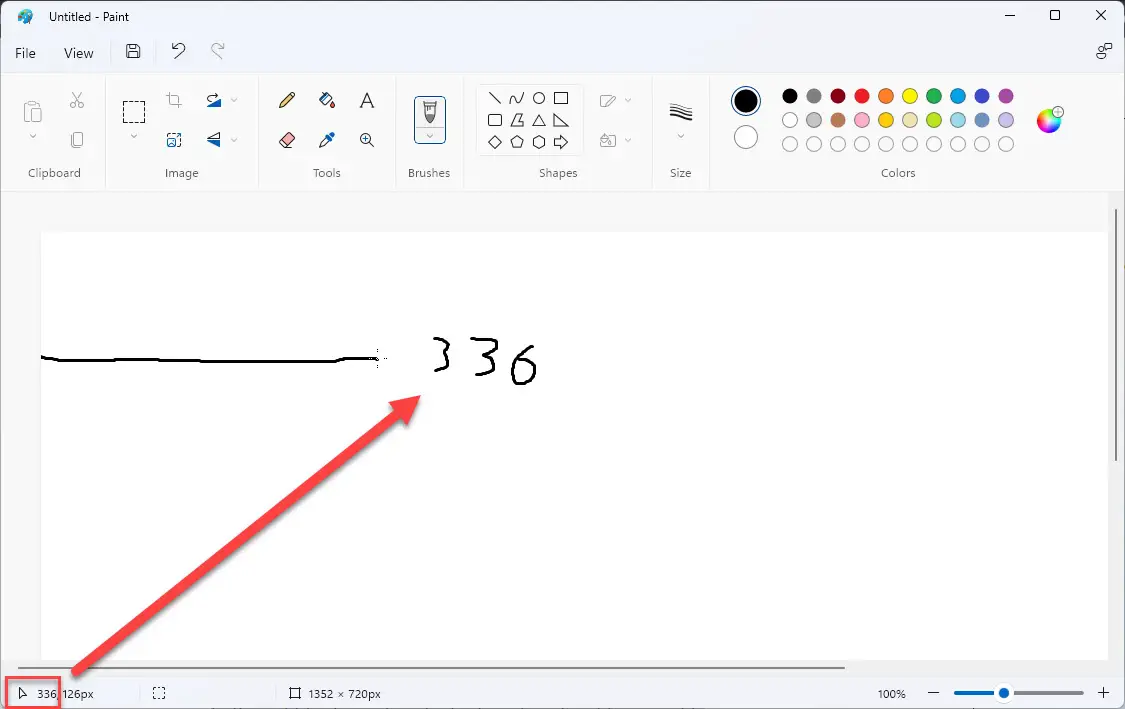Select the Text tool

coord(367,100)
